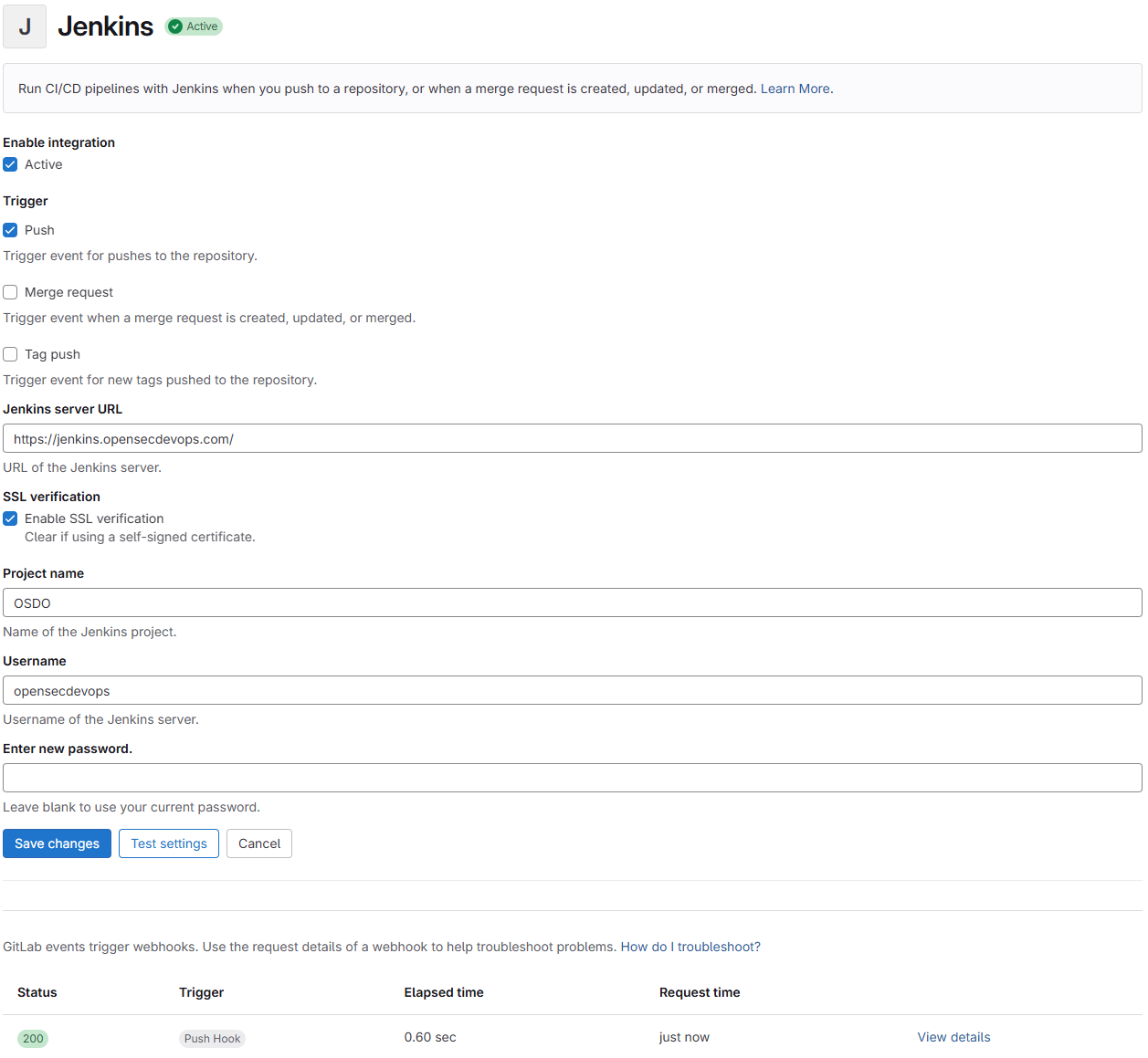Image resolution: width=1148 pixels, height=1058 pixels.
Task: Click the Enter new password field
Action: coord(573,778)
